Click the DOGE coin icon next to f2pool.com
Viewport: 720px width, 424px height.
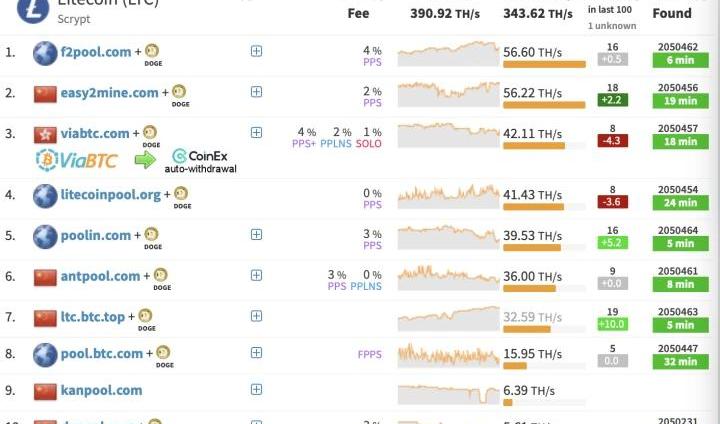click(x=153, y=52)
